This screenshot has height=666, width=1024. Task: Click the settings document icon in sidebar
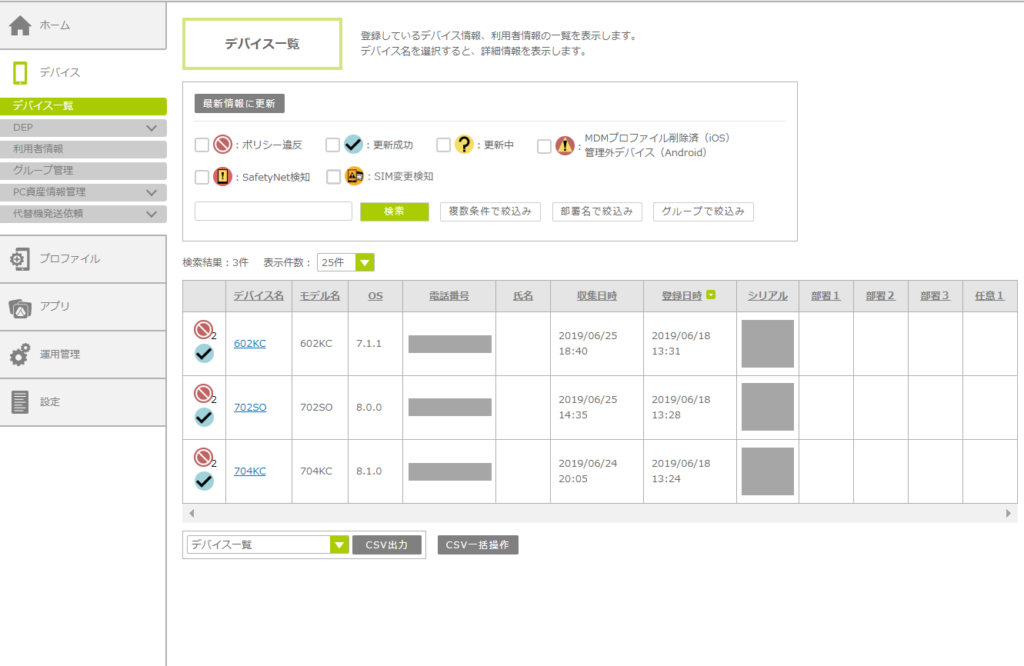(20, 402)
